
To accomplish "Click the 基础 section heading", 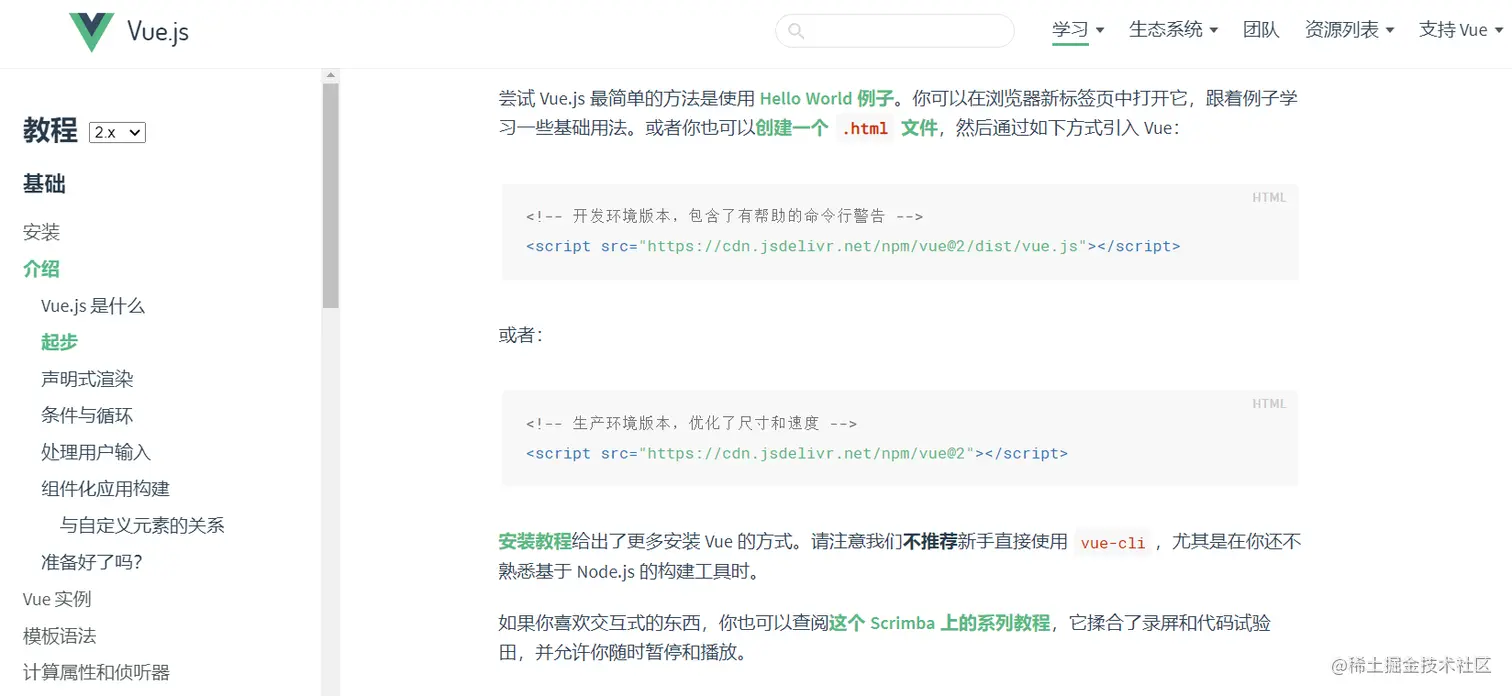I will 44,184.
